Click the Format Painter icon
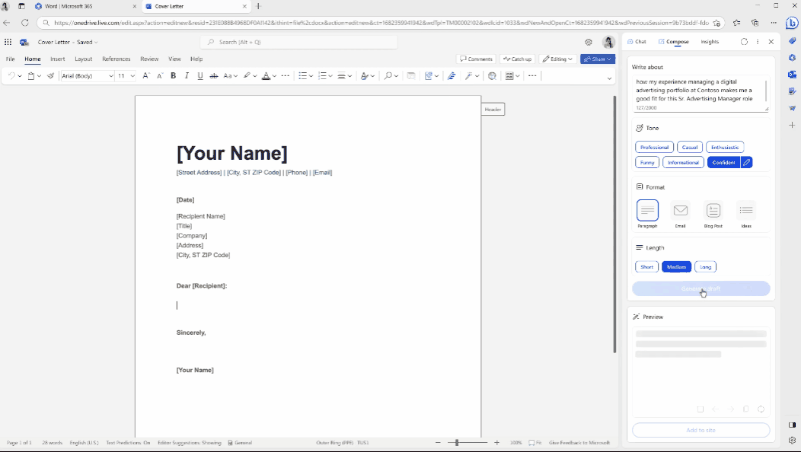Viewport: 801px width, 452px height. 50,76
